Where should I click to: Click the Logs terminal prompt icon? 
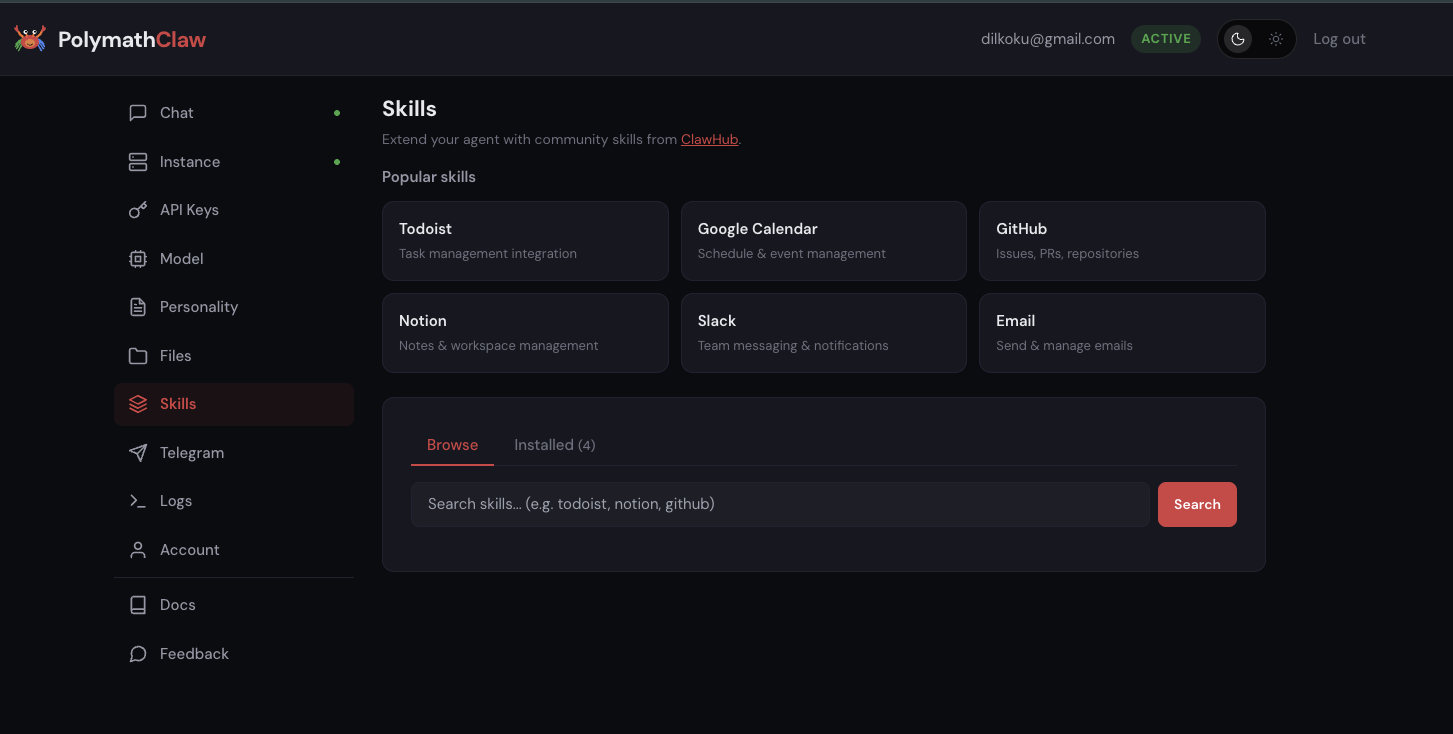[138, 501]
